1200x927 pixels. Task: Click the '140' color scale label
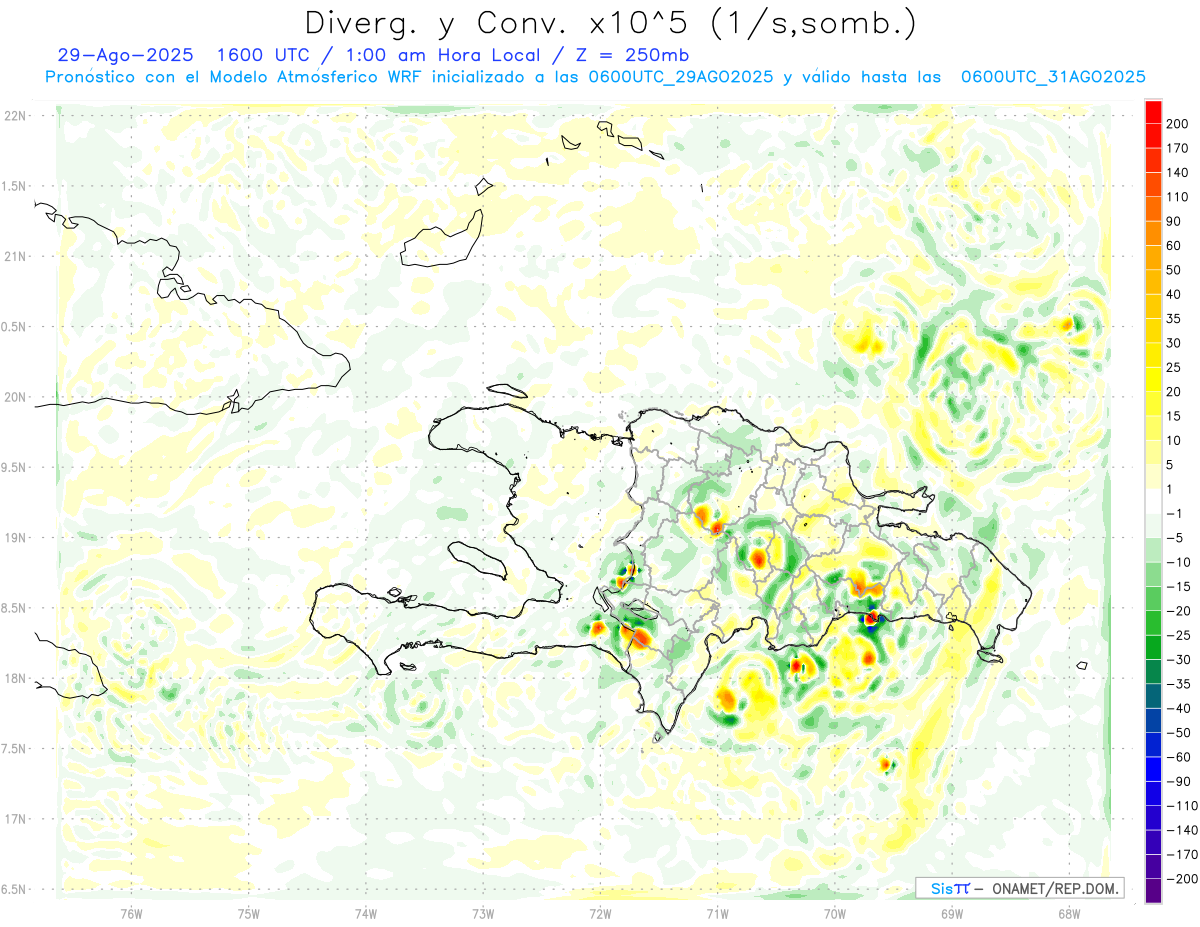point(1177,173)
